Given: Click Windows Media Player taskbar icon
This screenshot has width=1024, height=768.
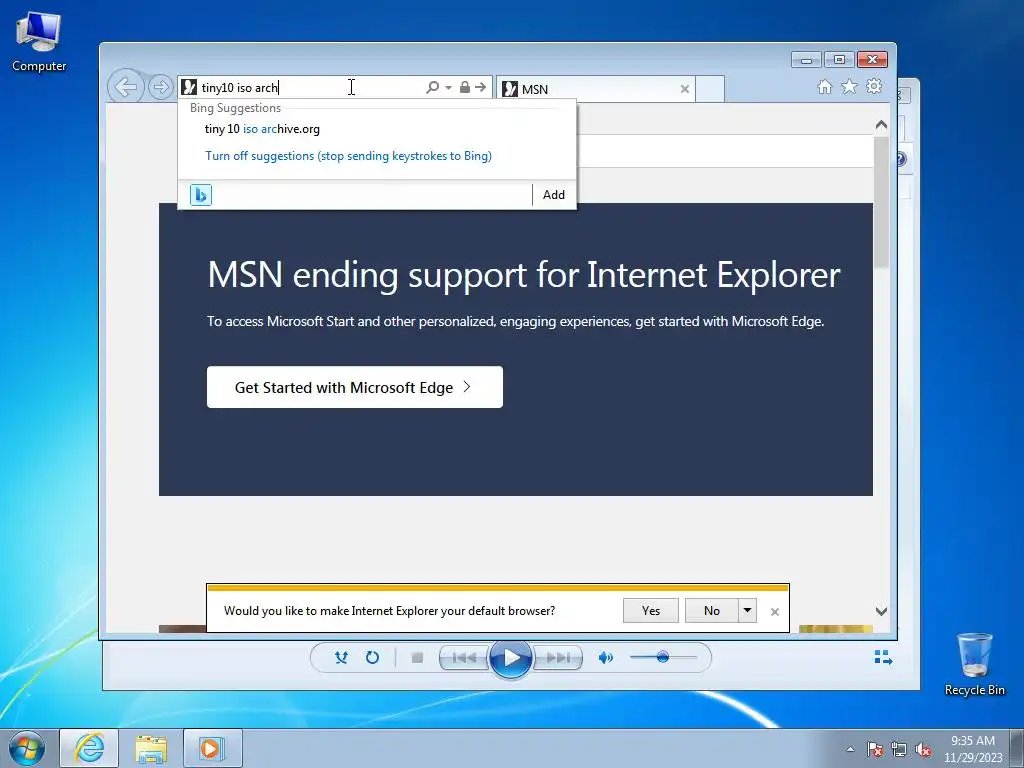Looking at the screenshot, I should point(212,748).
